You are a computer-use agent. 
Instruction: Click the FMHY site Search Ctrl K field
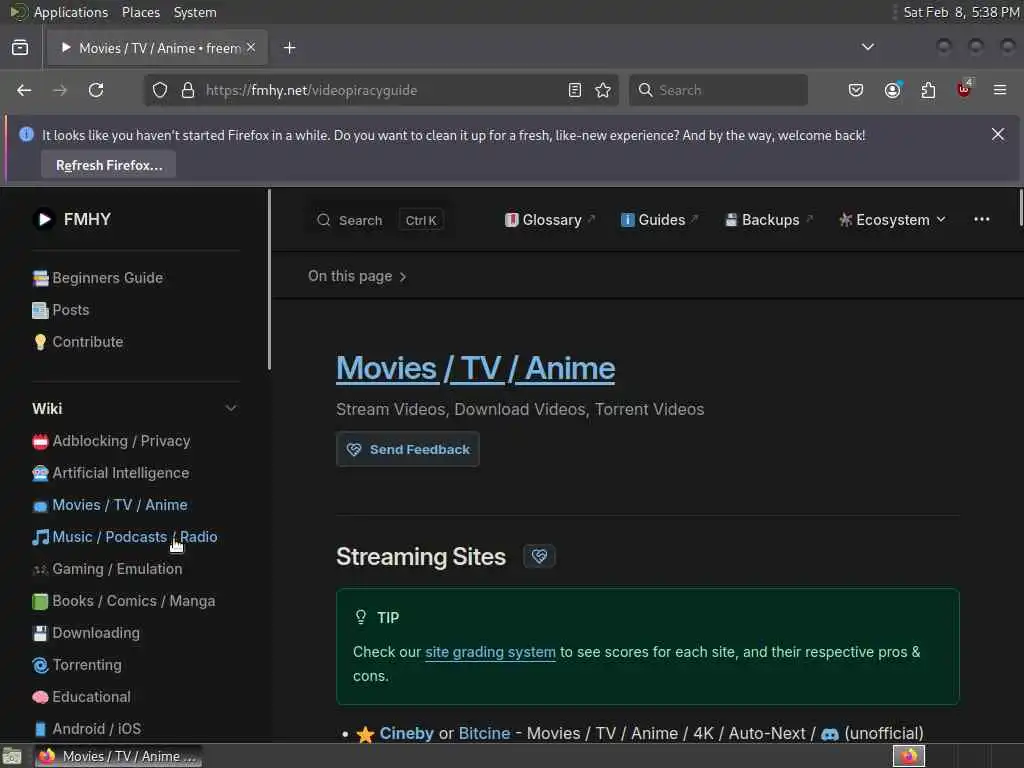[379, 220]
